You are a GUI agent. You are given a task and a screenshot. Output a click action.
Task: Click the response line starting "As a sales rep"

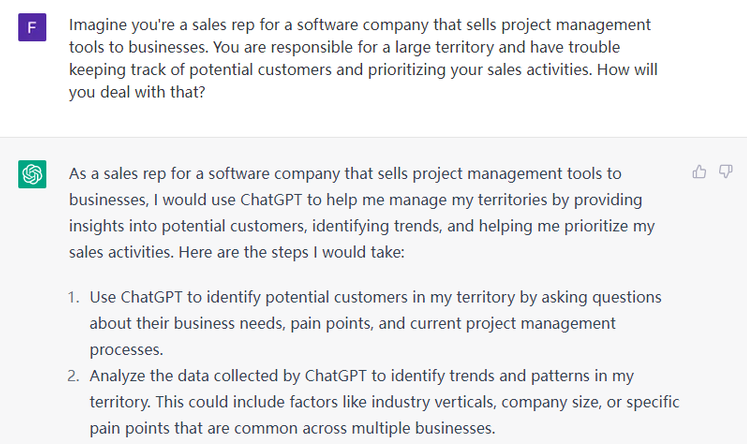point(345,174)
